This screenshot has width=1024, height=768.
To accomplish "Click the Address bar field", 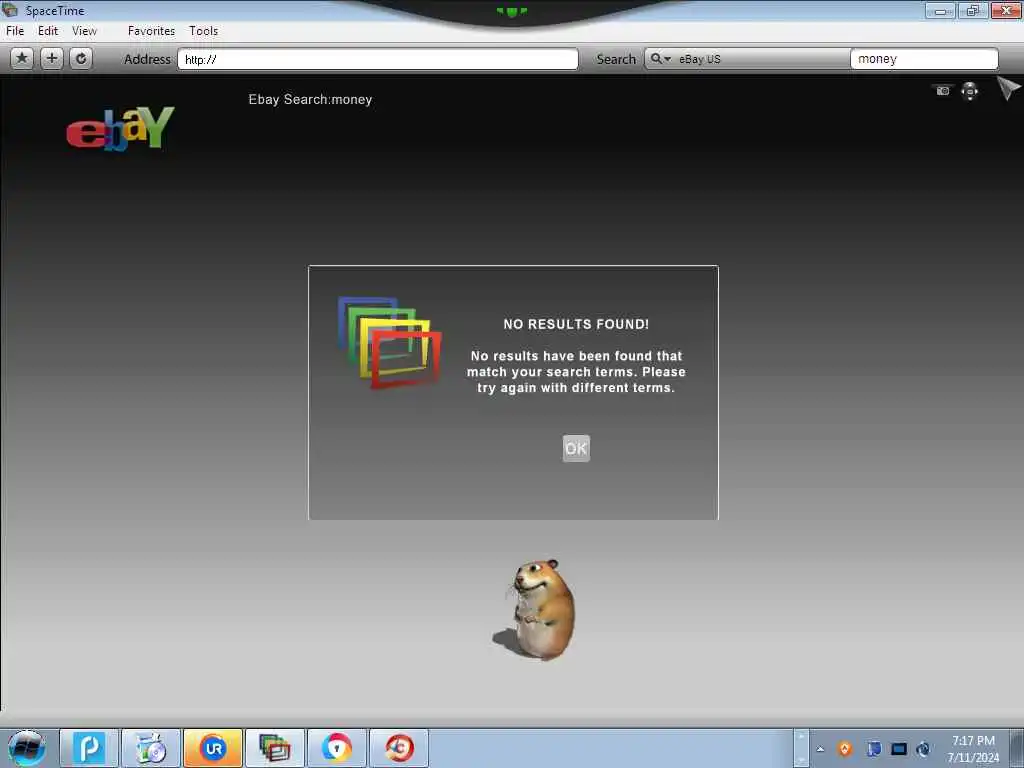I will tap(377, 59).
